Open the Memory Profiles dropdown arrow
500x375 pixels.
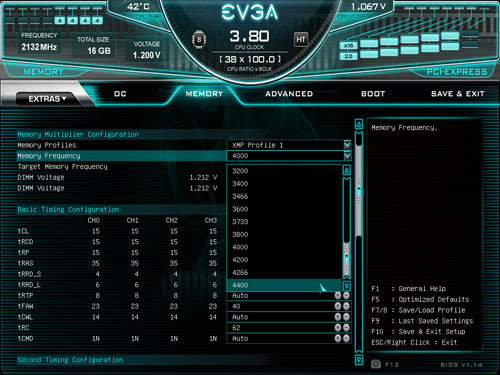tap(347, 145)
